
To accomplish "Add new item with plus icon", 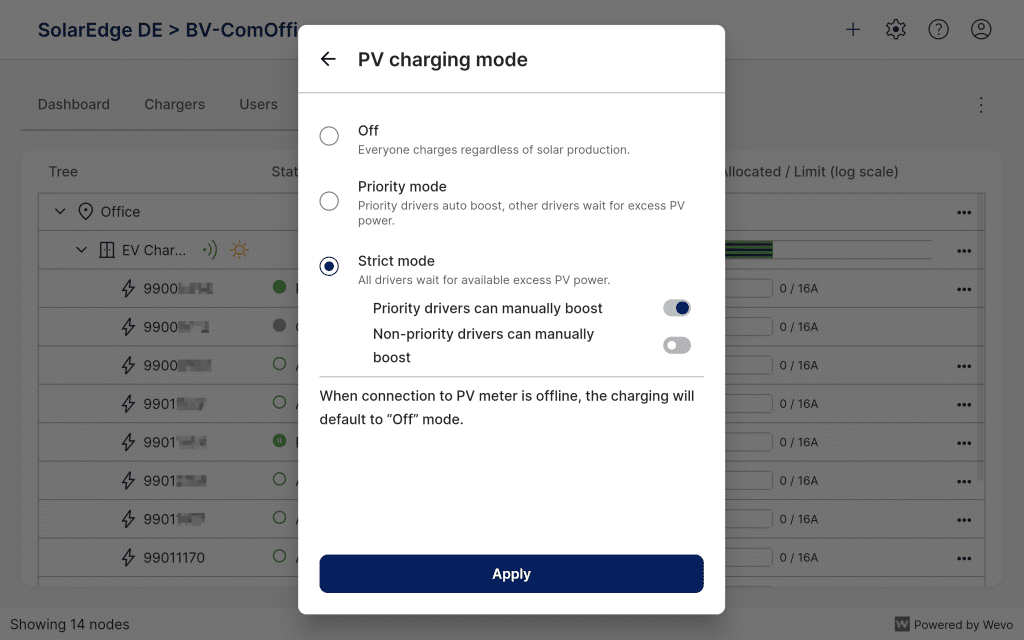I will point(853,29).
